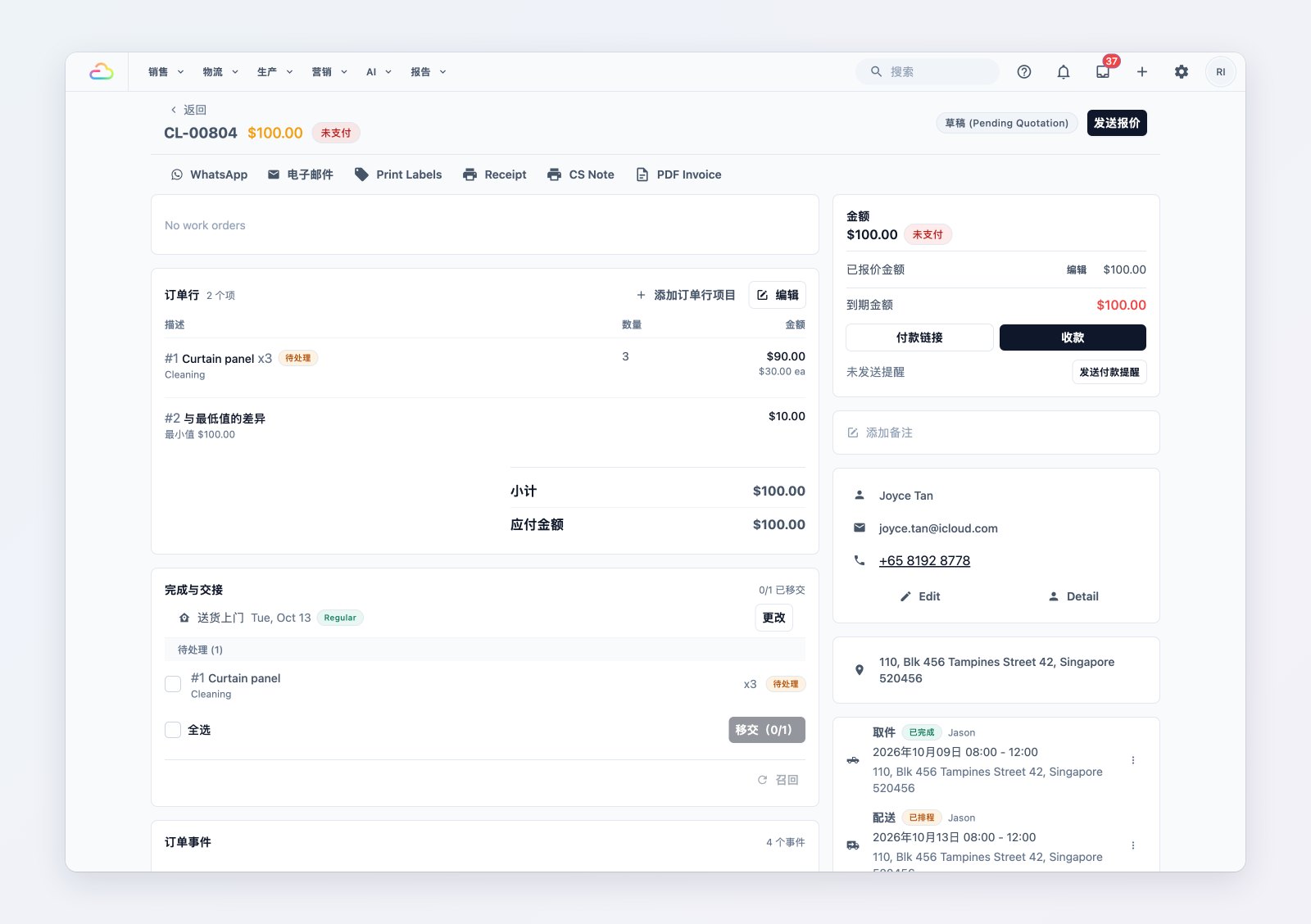This screenshot has height=924, width=1311.
Task: Click the location pin icon beside address
Action: coord(860,670)
